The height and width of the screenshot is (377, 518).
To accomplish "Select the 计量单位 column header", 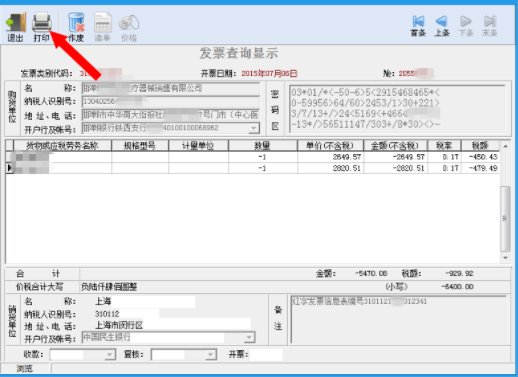I will coord(198,146).
